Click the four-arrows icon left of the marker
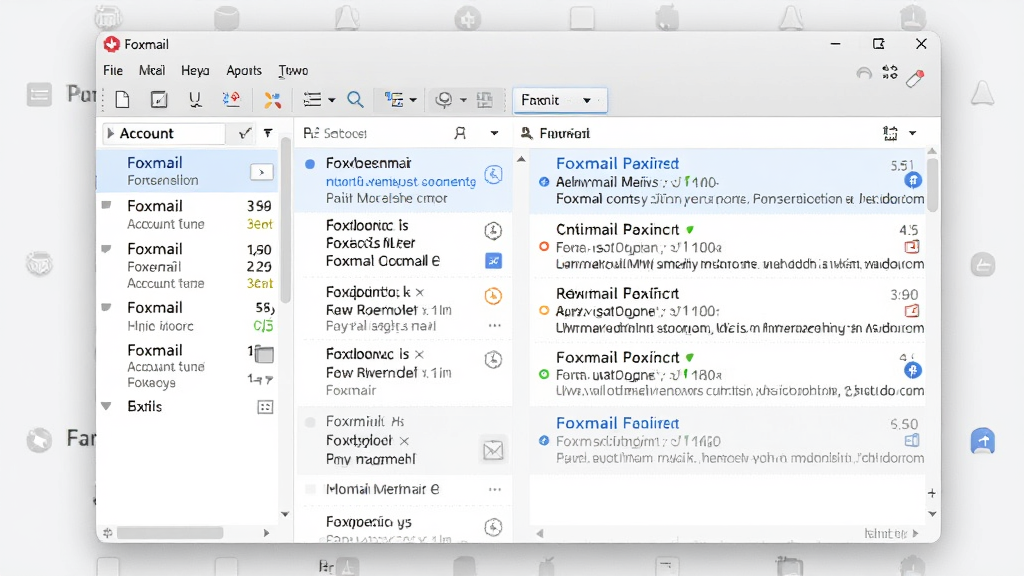 (889, 72)
